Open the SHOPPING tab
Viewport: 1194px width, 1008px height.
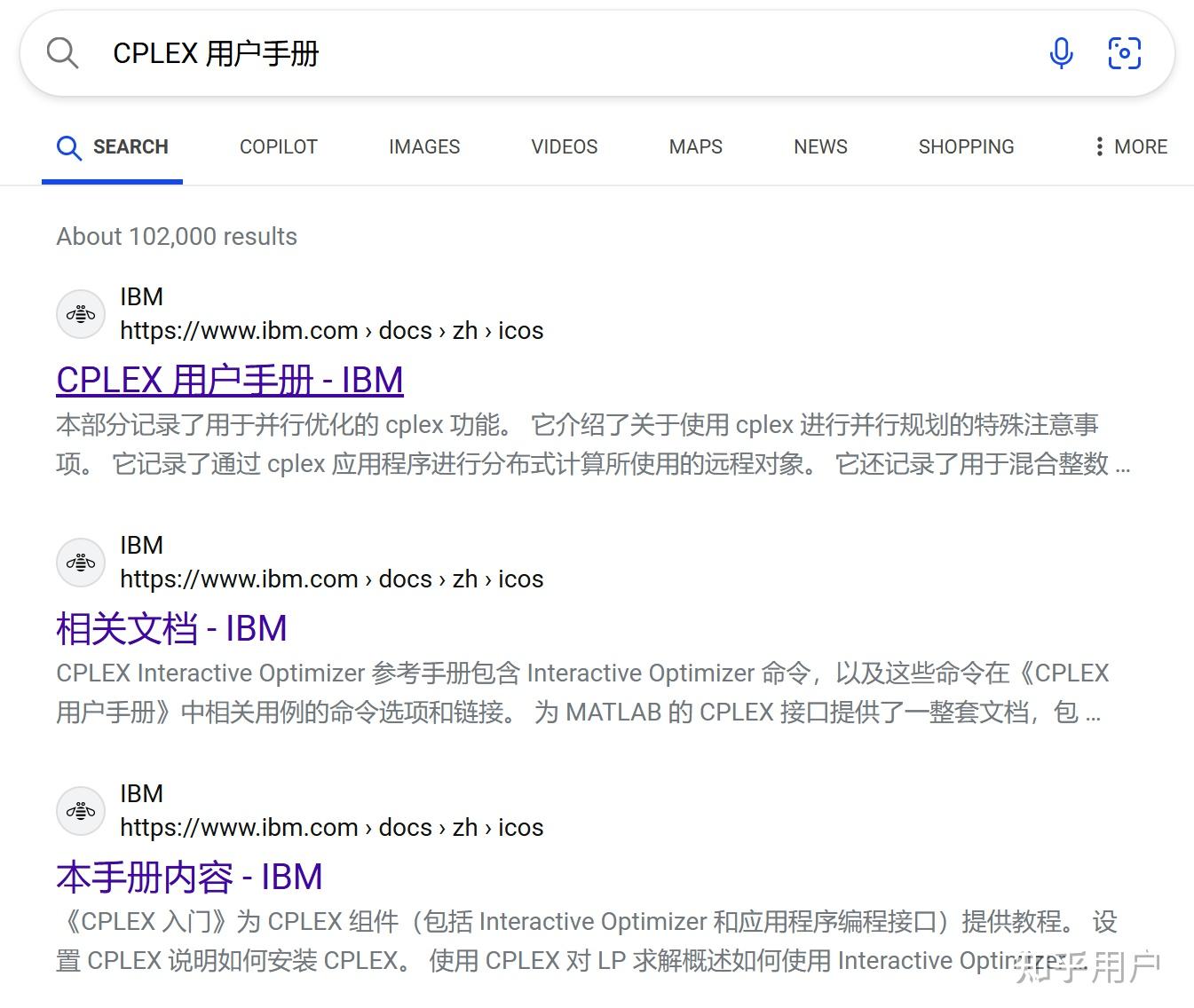pos(966,146)
